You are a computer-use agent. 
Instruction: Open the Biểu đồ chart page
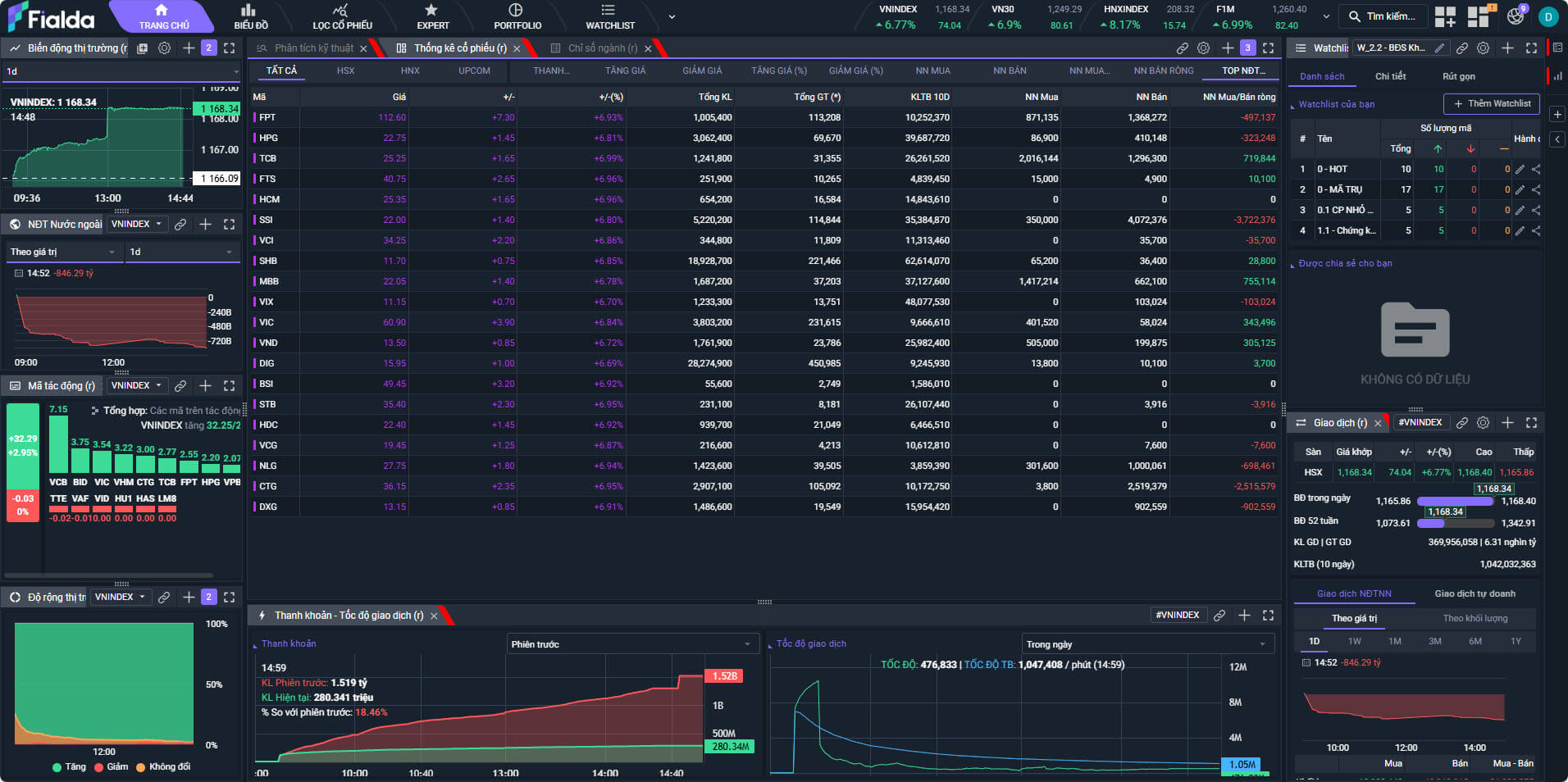point(250,16)
